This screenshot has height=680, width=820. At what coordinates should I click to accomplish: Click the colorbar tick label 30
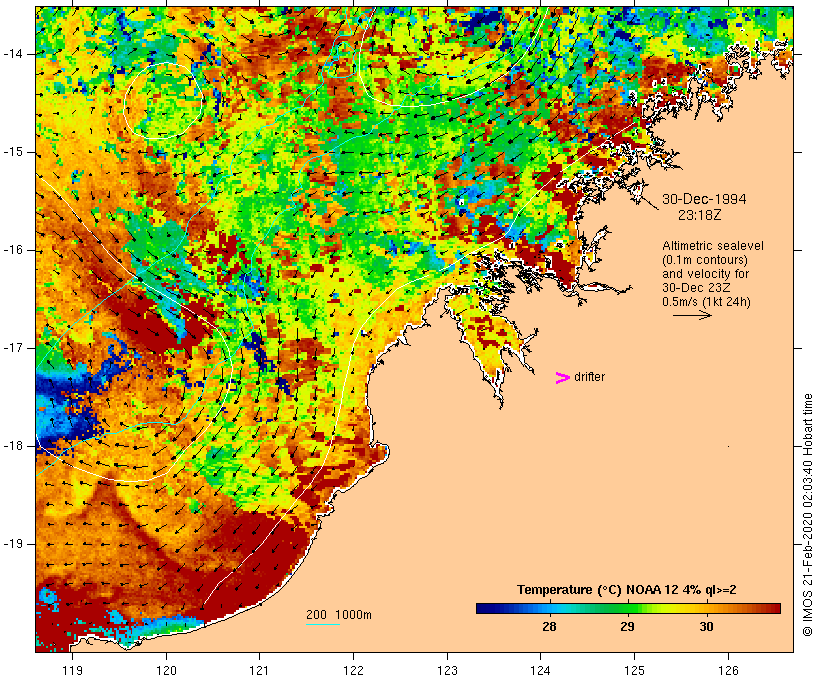tap(706, 627)
